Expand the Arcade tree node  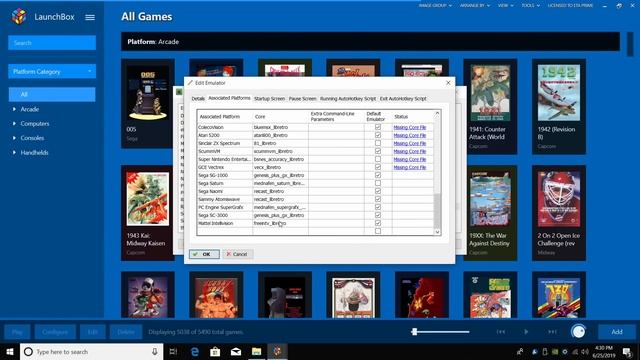[x=14, y=109]
